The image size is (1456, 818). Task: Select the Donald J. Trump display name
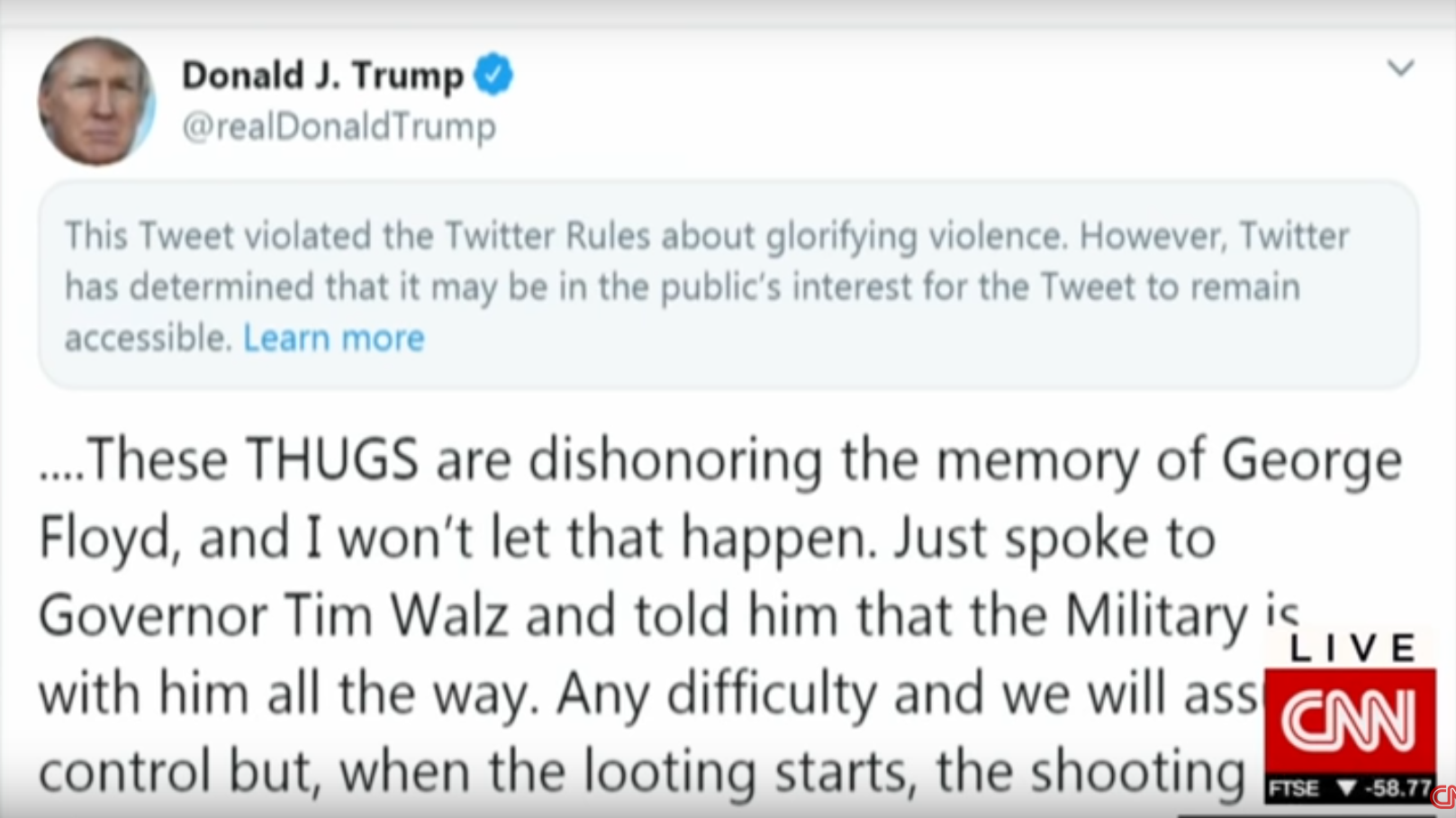coord(322,75)
